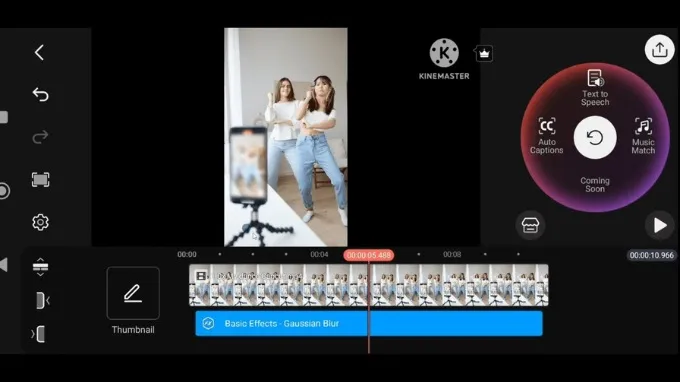The height and width of the screenshot is (382, 680).
Task: Open Thumbnail editor pencil box
Action: (x=133, y=293)
